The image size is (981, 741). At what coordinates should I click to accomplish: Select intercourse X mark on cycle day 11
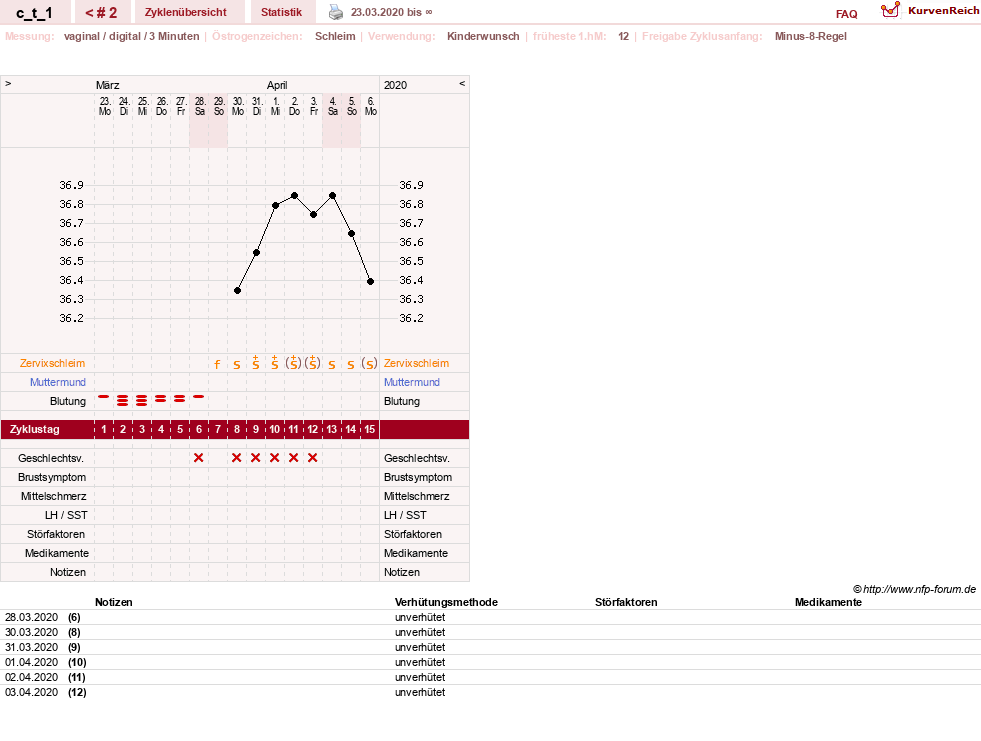click(293, 457)
